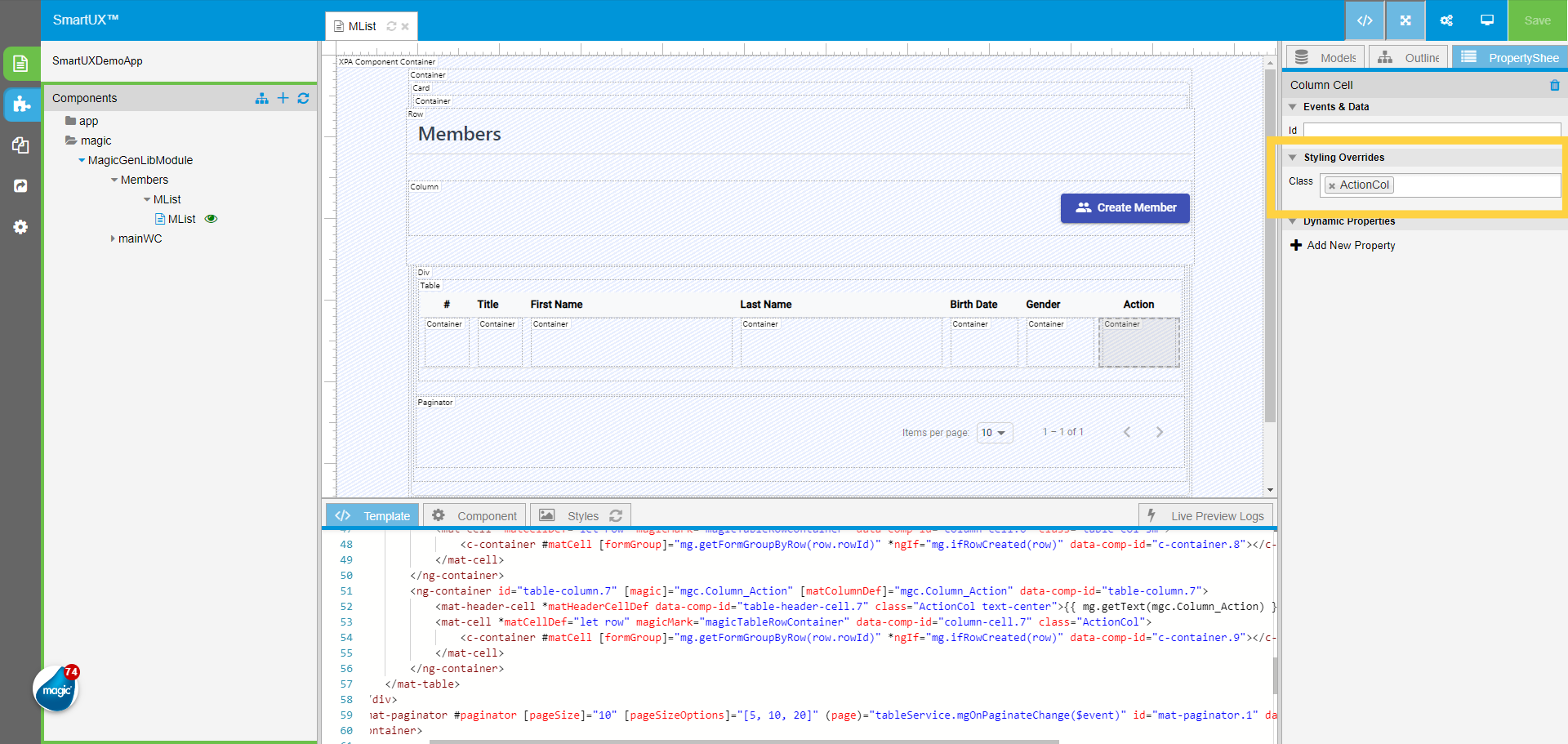1568x744 pixels.
Task: Open the items per page dropdown
Action: (x=994, y=433)
